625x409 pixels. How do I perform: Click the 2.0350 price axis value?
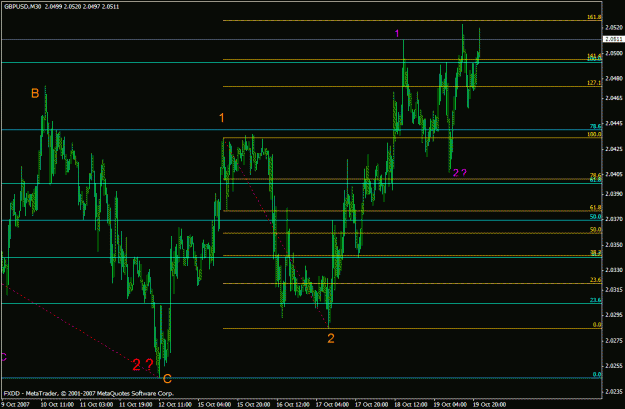tap(613, 244)
